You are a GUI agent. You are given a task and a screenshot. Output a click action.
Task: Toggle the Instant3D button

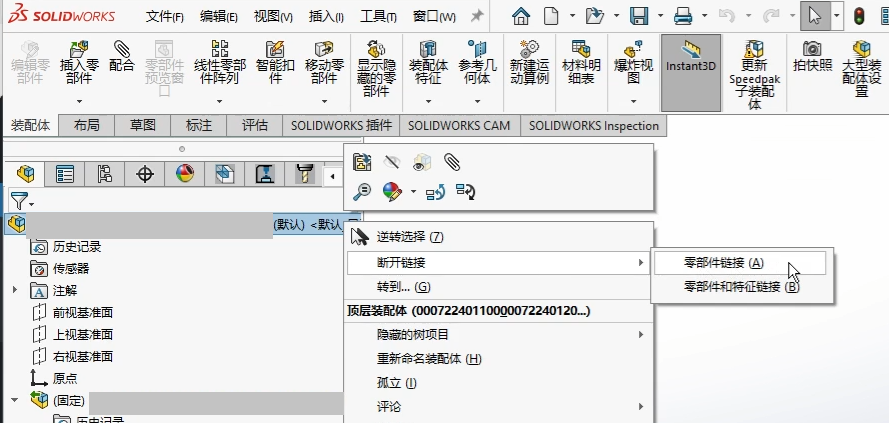(691, 73)
